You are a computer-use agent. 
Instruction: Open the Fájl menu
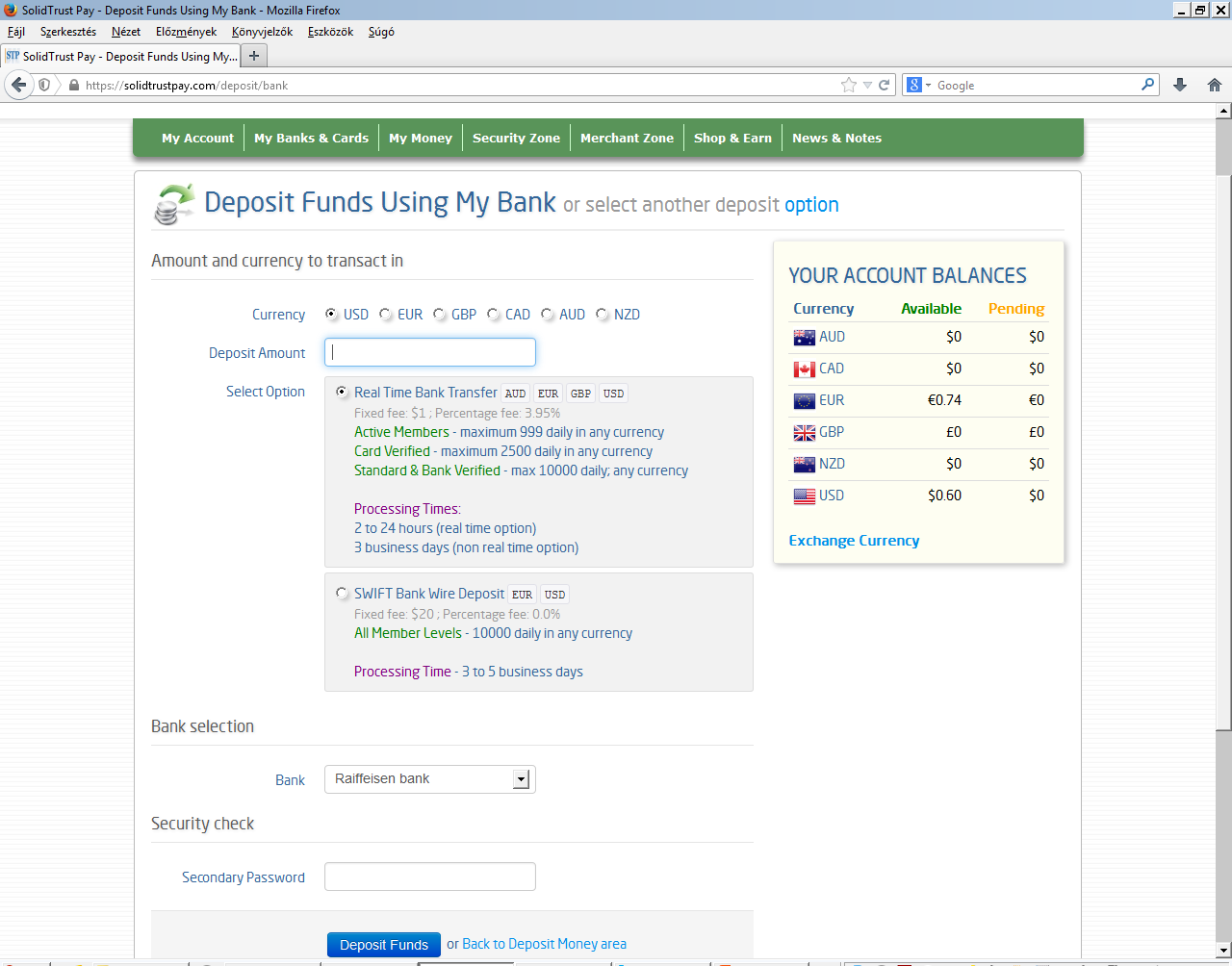click(16, 32)
